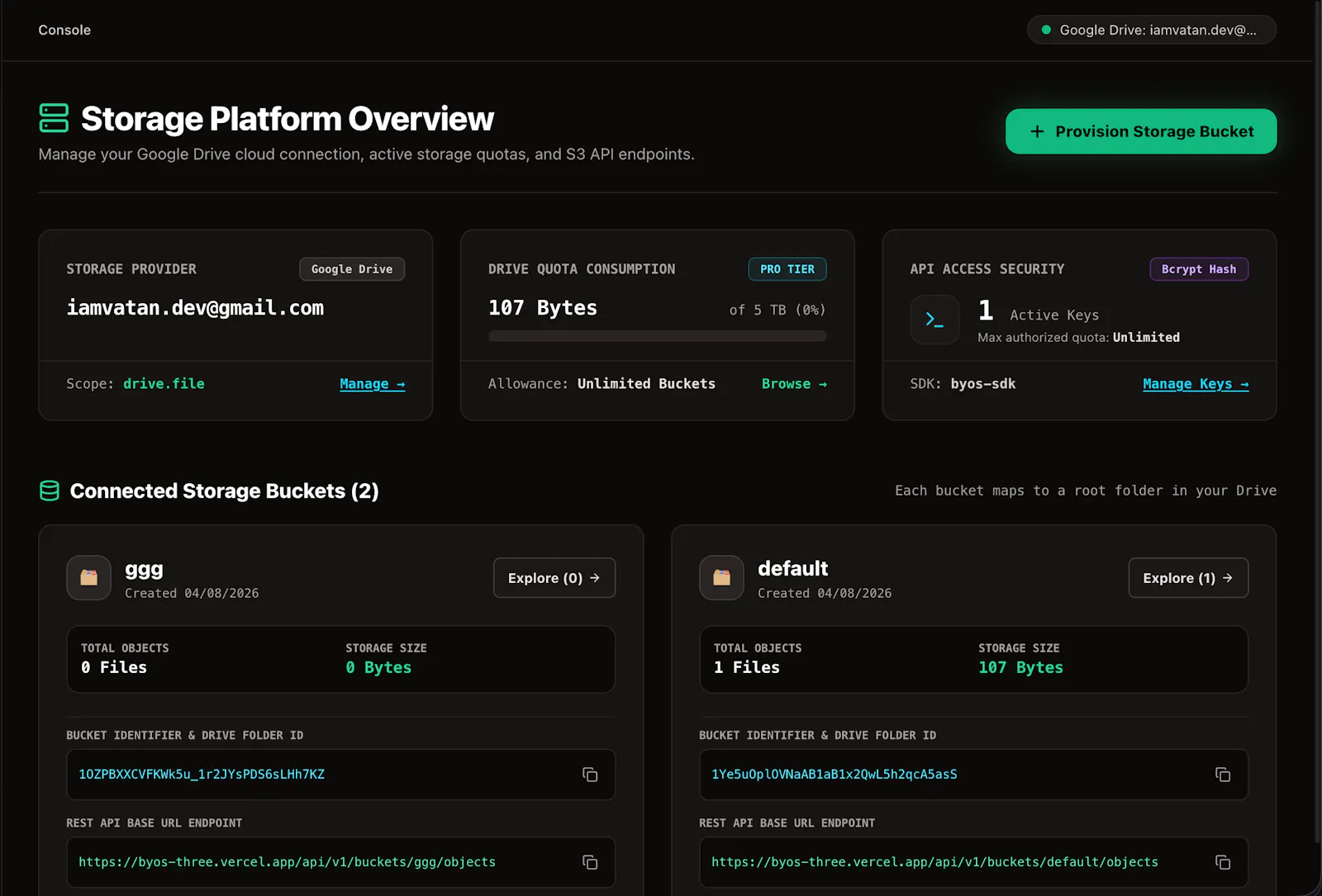1322x896 pixels.
Task: Click the page vertical scrollbar
Action: tap(1317, 421)
